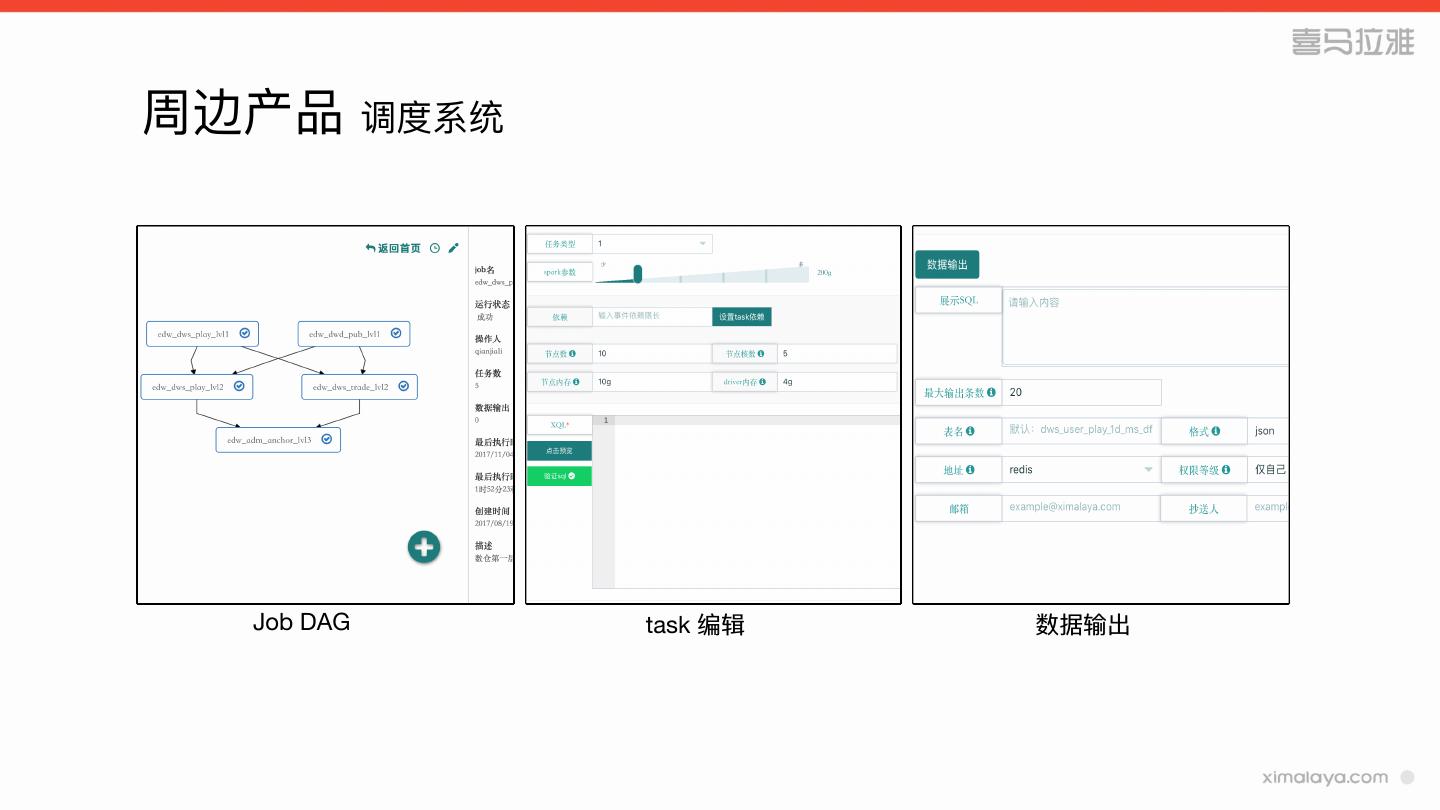Click the 设置task依赖 button
The height and width of the screenshot is (810, 1440).
[742, 317]
